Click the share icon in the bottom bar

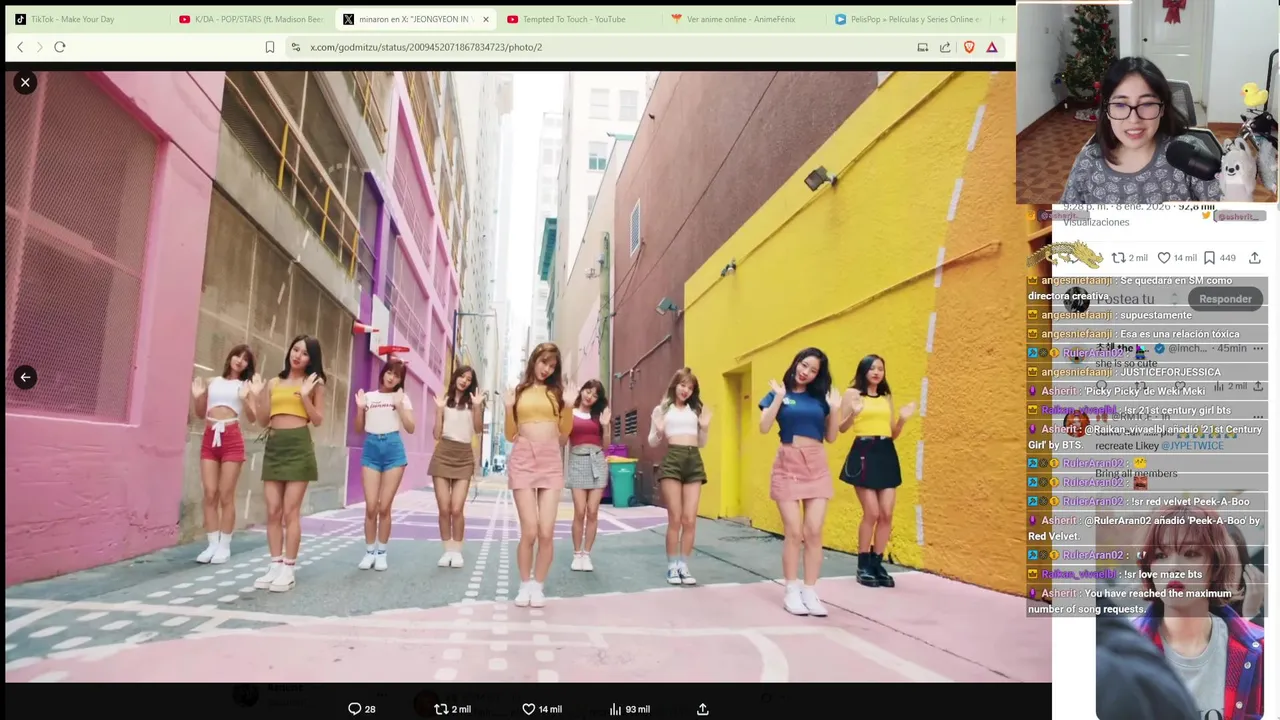point(703,709)
